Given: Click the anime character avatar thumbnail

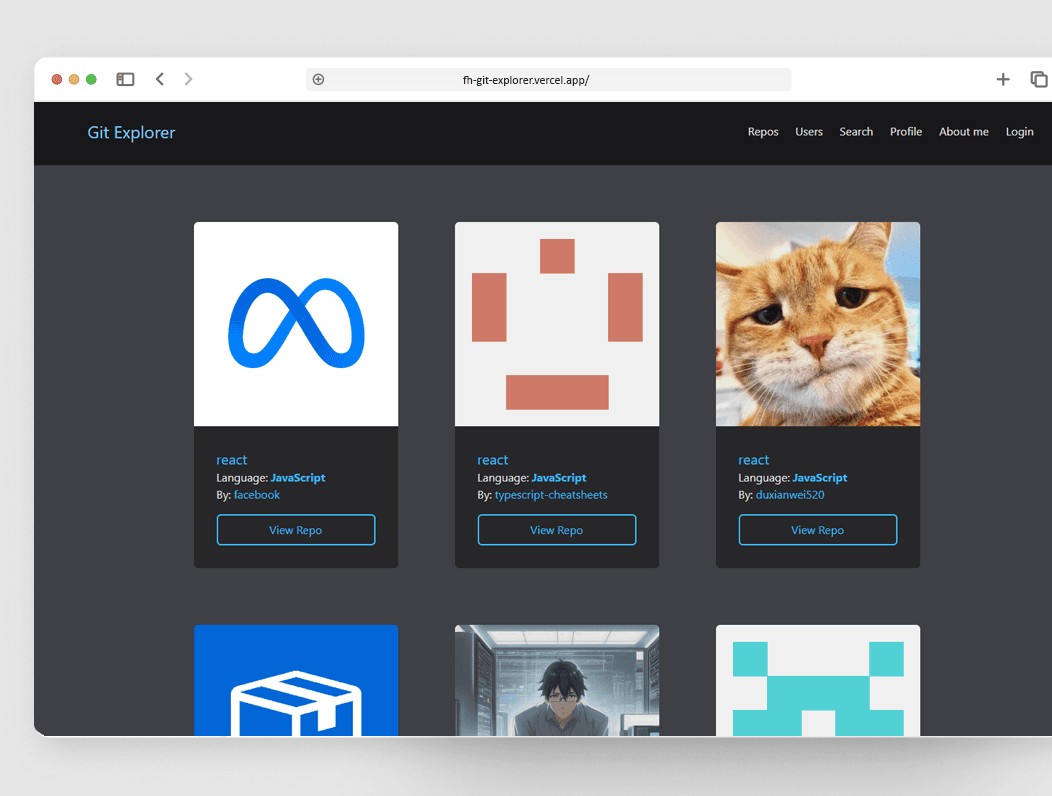Looking at the screenshot, I should point(557,681).
